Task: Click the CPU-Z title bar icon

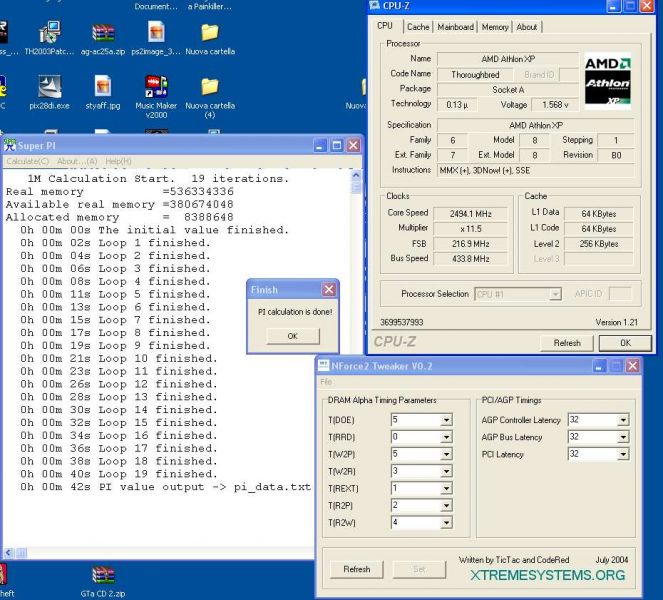Action: (x=374, y=5)
